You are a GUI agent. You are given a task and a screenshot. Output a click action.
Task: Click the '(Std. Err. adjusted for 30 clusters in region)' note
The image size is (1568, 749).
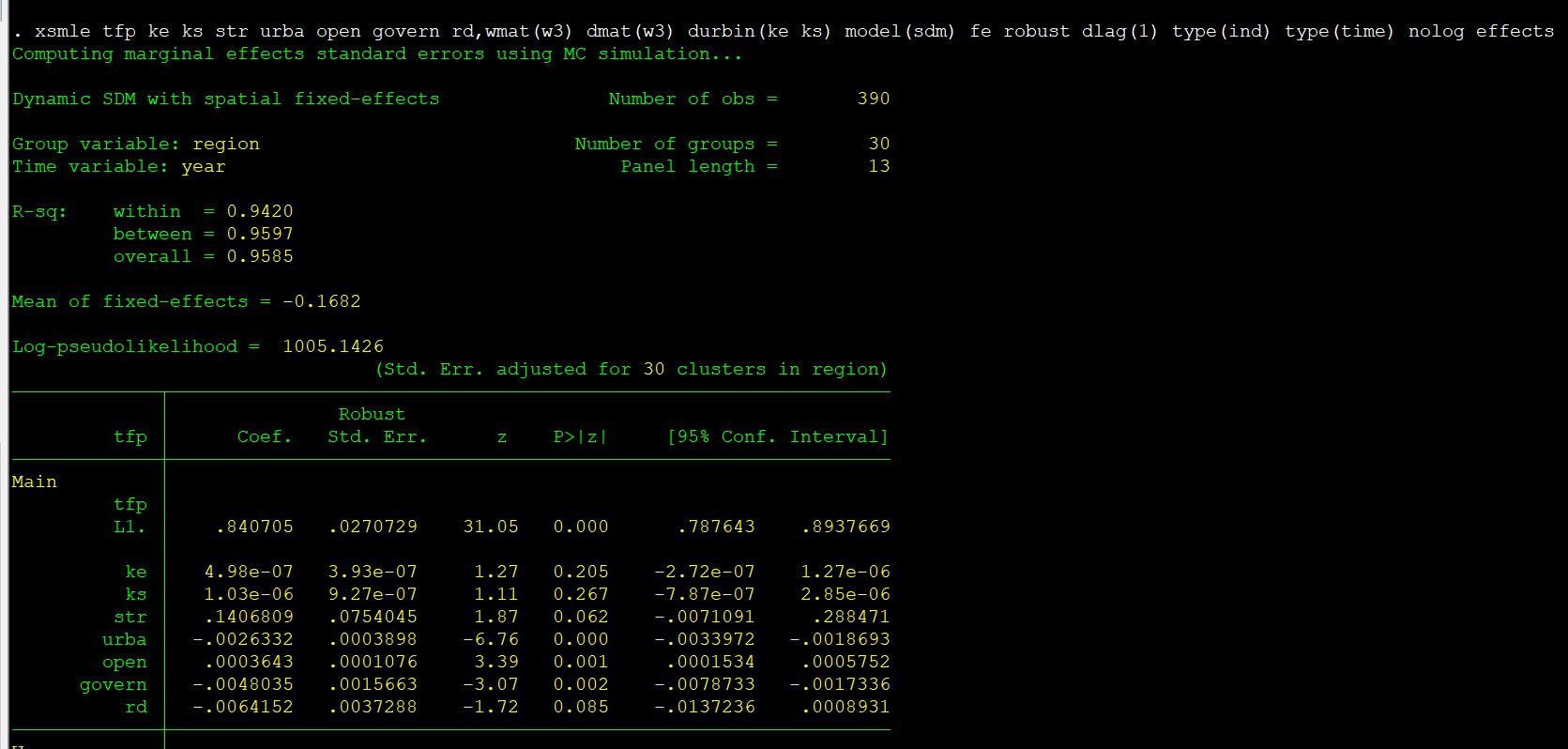click(632, 369)
